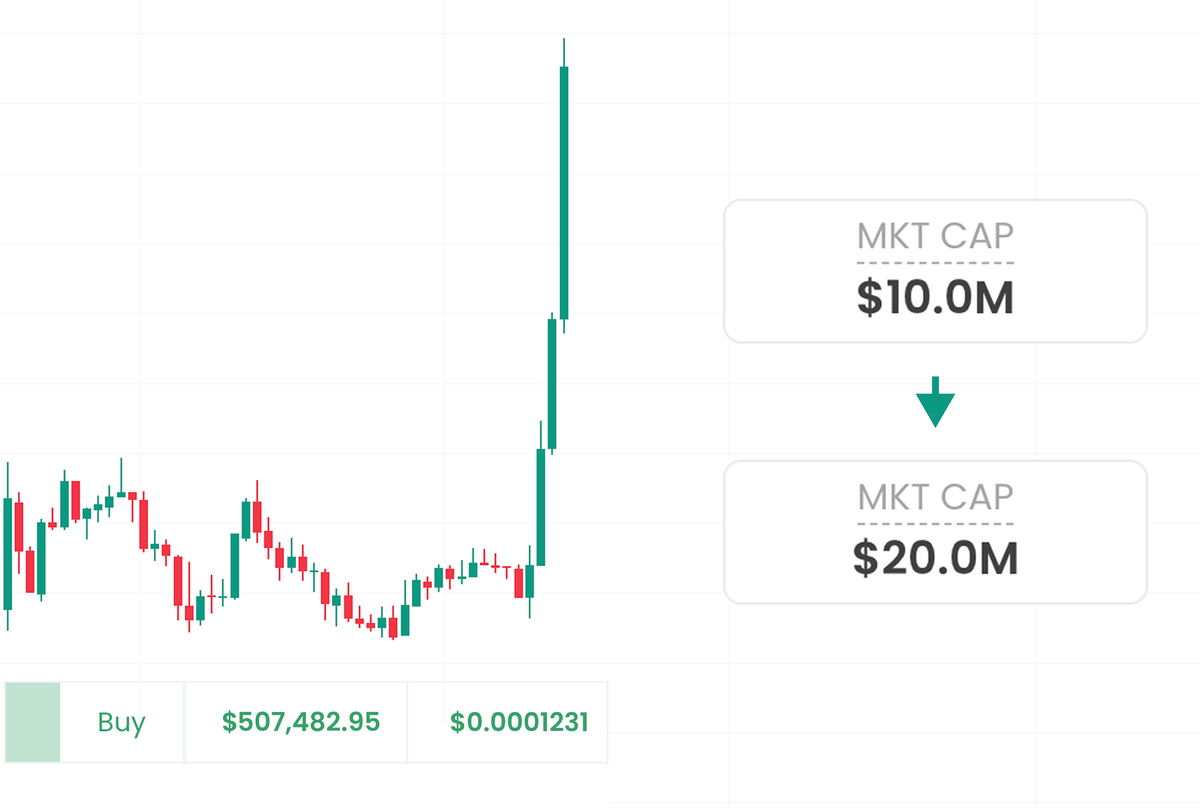The image size is (1200, 808).
Task: Click the $10.0M market cap card
Action: [x=935, y=271]
